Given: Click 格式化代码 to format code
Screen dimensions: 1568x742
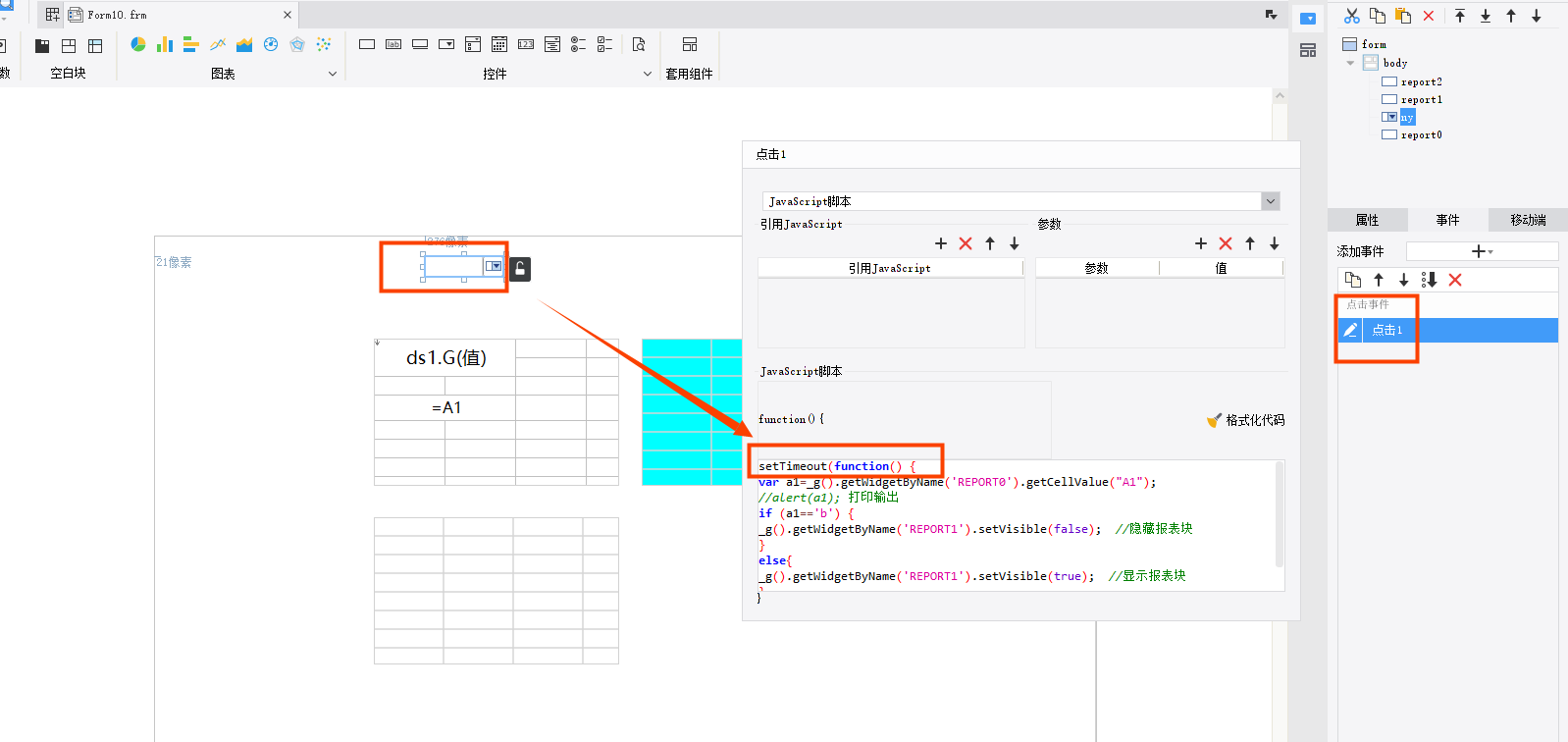Looking at the screenshot, I should (1245, 420).
